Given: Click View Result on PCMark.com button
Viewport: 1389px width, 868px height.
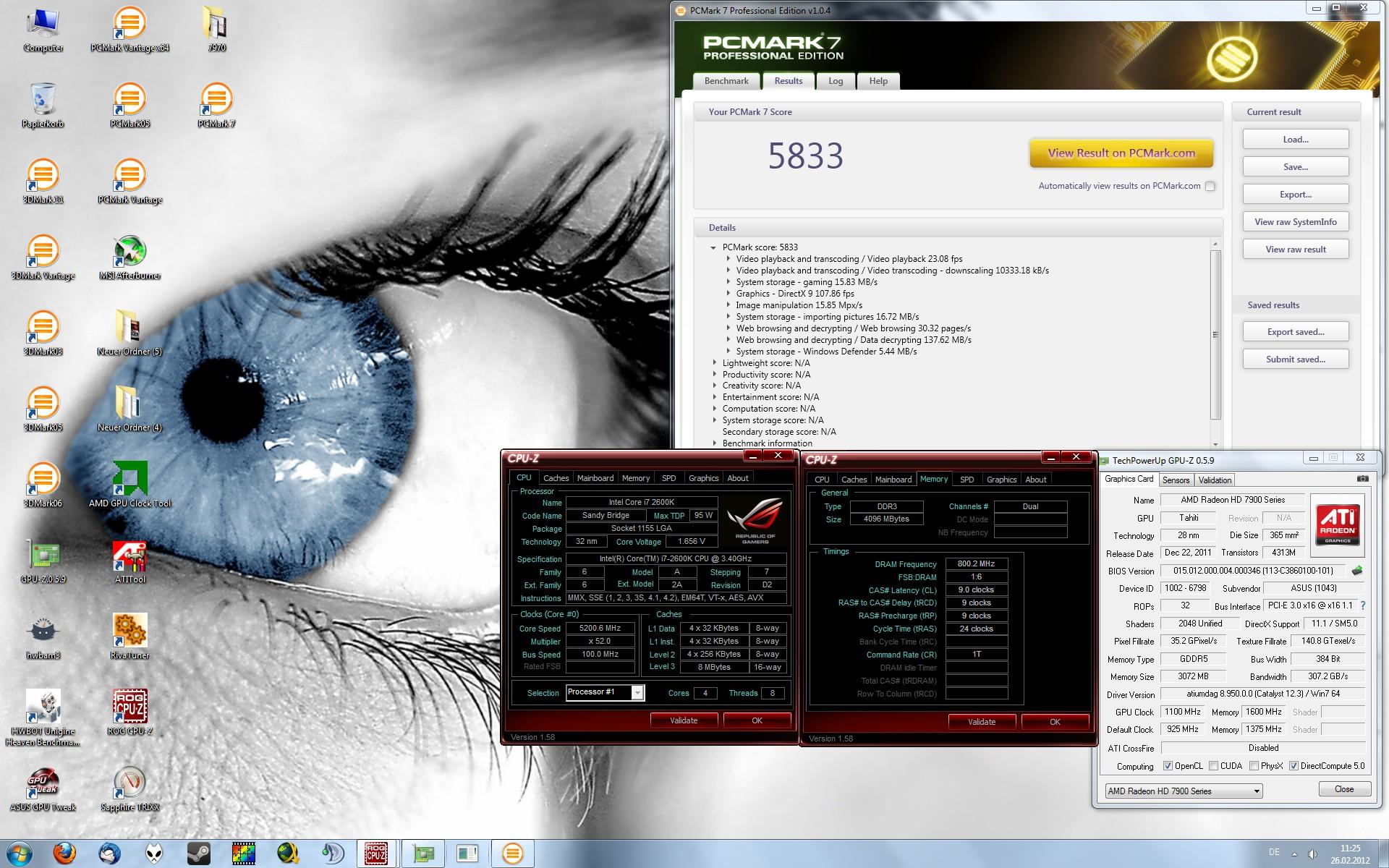Looking at the screenshot, I should [x=1121, y=153].
